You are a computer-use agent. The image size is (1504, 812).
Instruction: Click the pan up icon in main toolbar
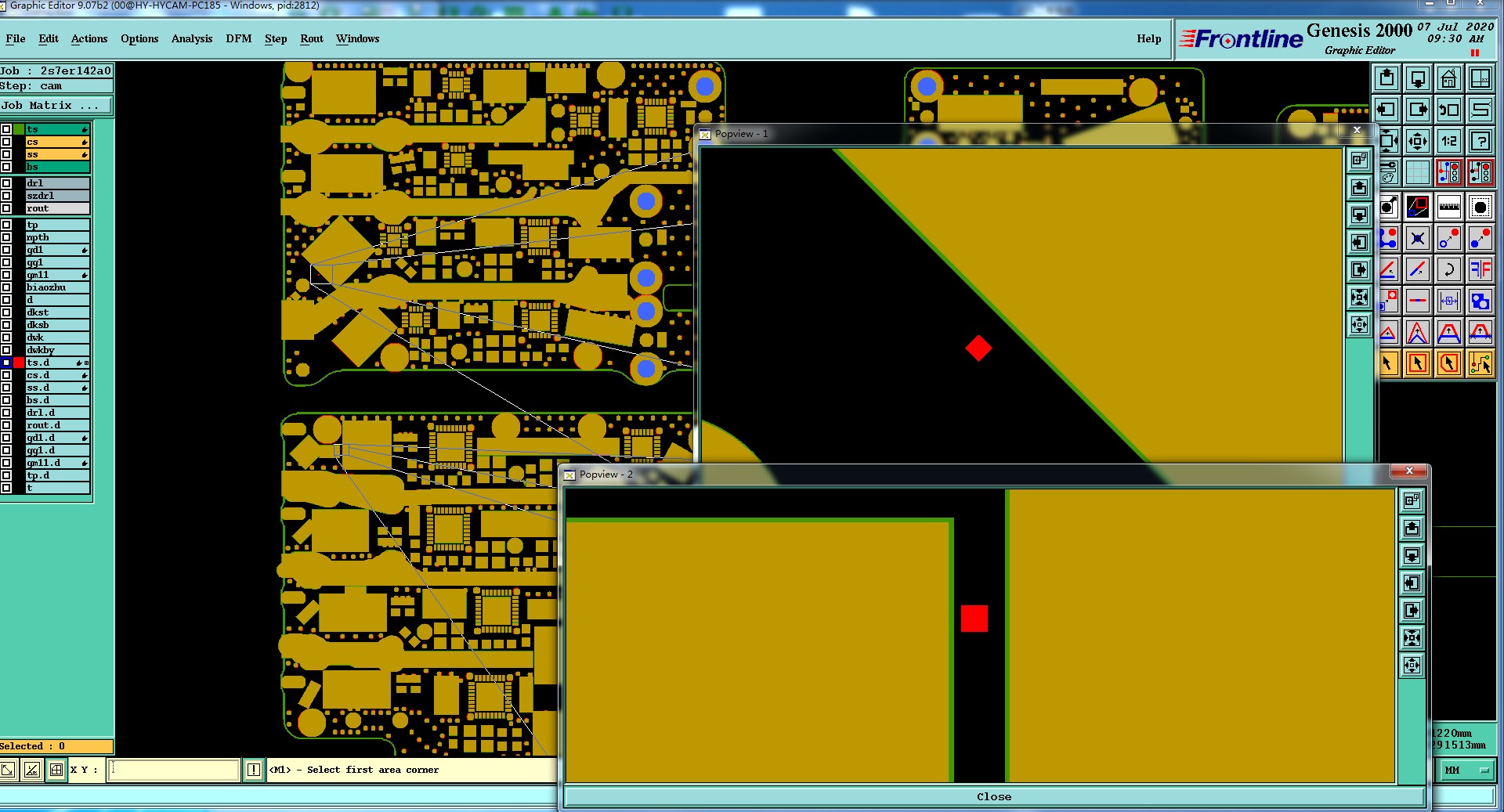coord(1386,78)
